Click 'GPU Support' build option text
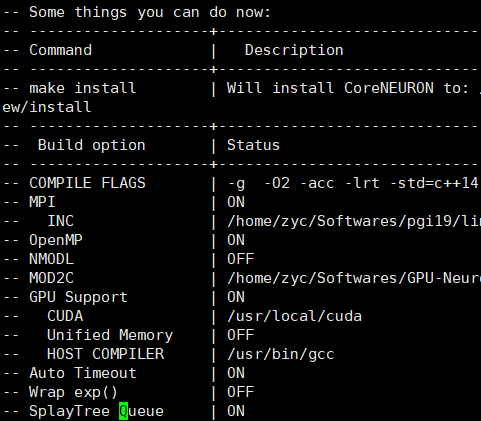The width and height of the screenshot is (481, 421). (78, 297)
